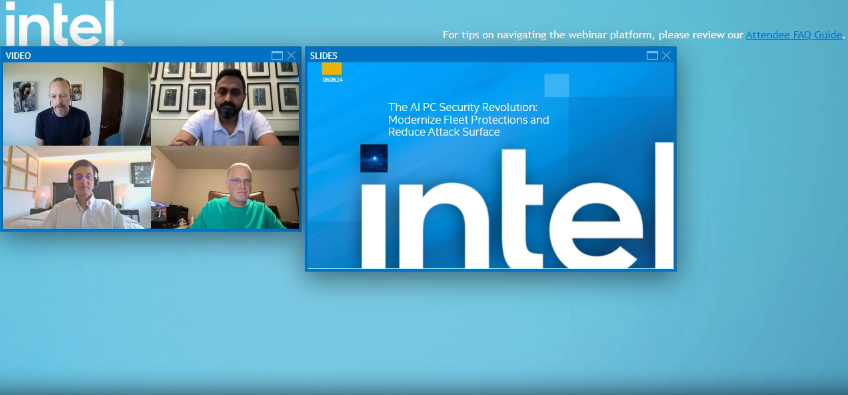Select the VIDEO panel title label
The height and width of the screenshot is (395, 848).
click(x=18, y=56)
